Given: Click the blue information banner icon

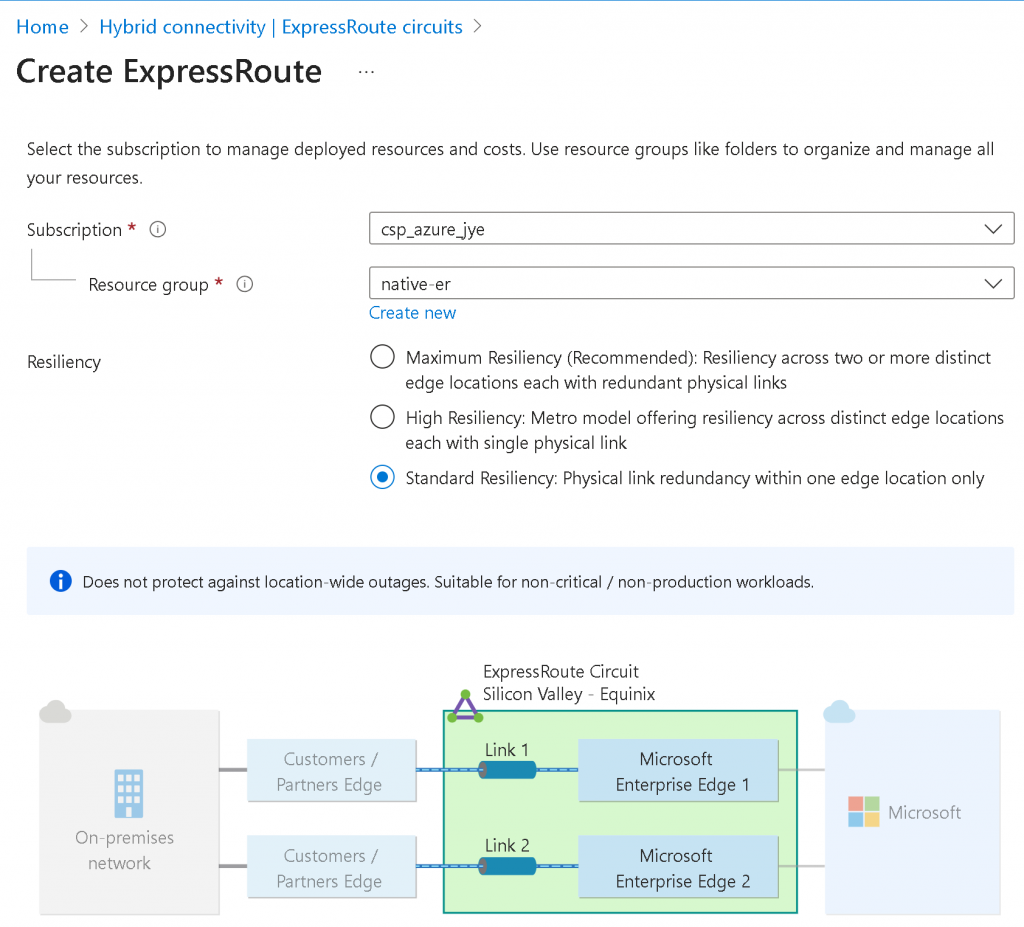Looking at the screenshot, I should click(x=61, y=581).
